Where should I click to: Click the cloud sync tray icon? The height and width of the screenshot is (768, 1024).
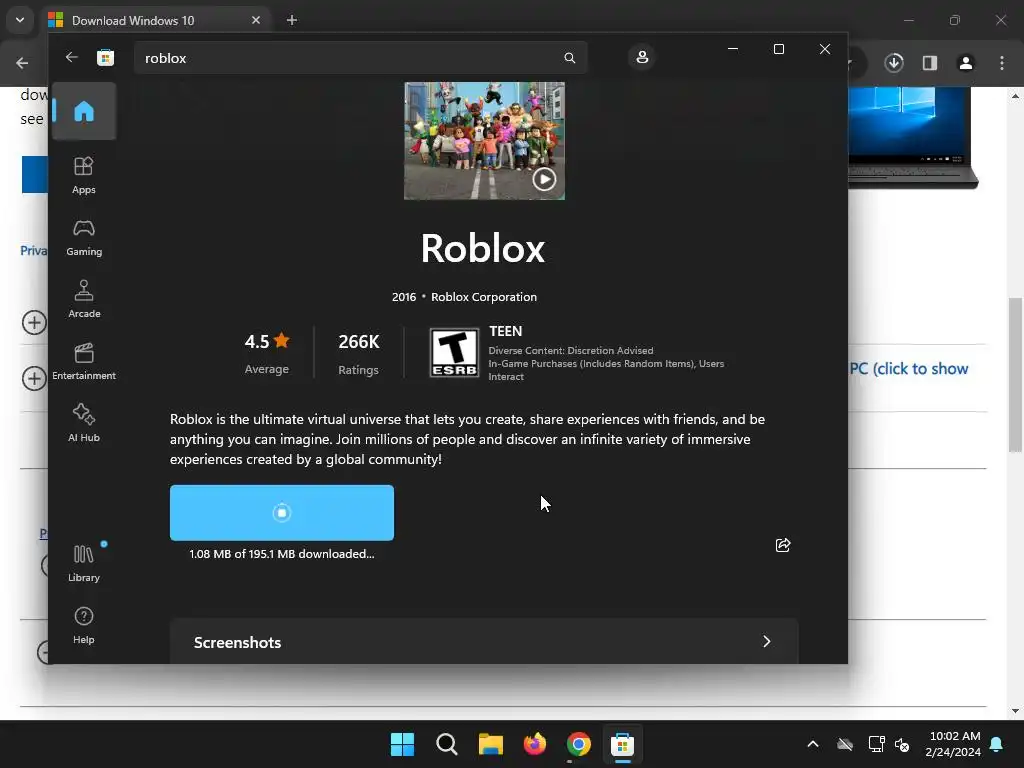[845, 744]
